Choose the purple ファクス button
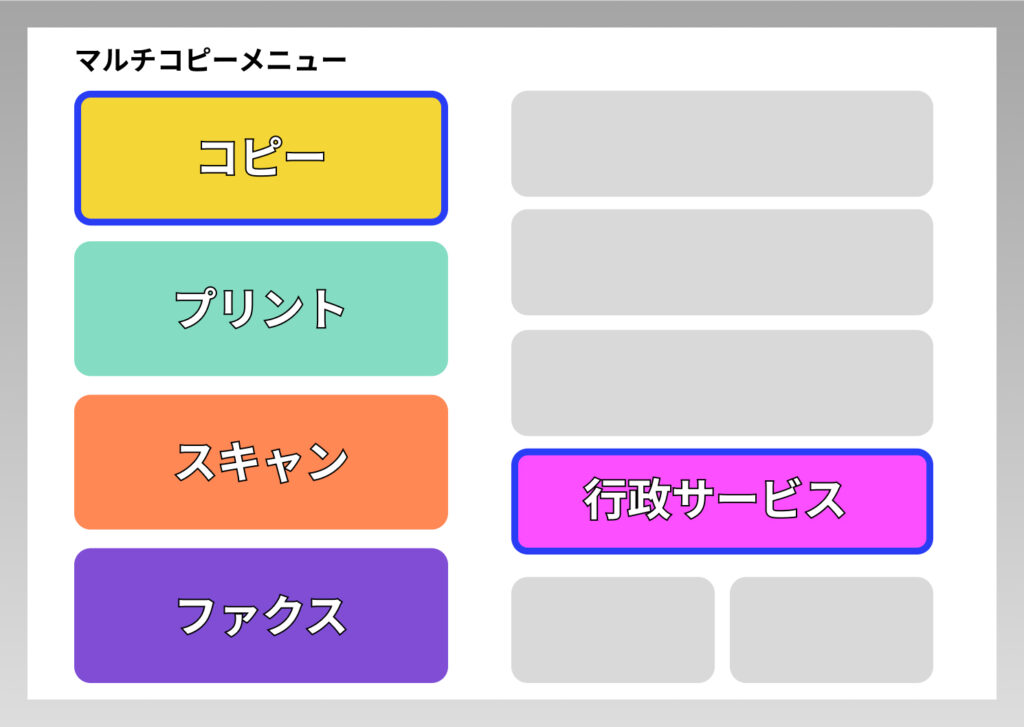This screenshot has height=727, width=1024. tap(261, 615)
